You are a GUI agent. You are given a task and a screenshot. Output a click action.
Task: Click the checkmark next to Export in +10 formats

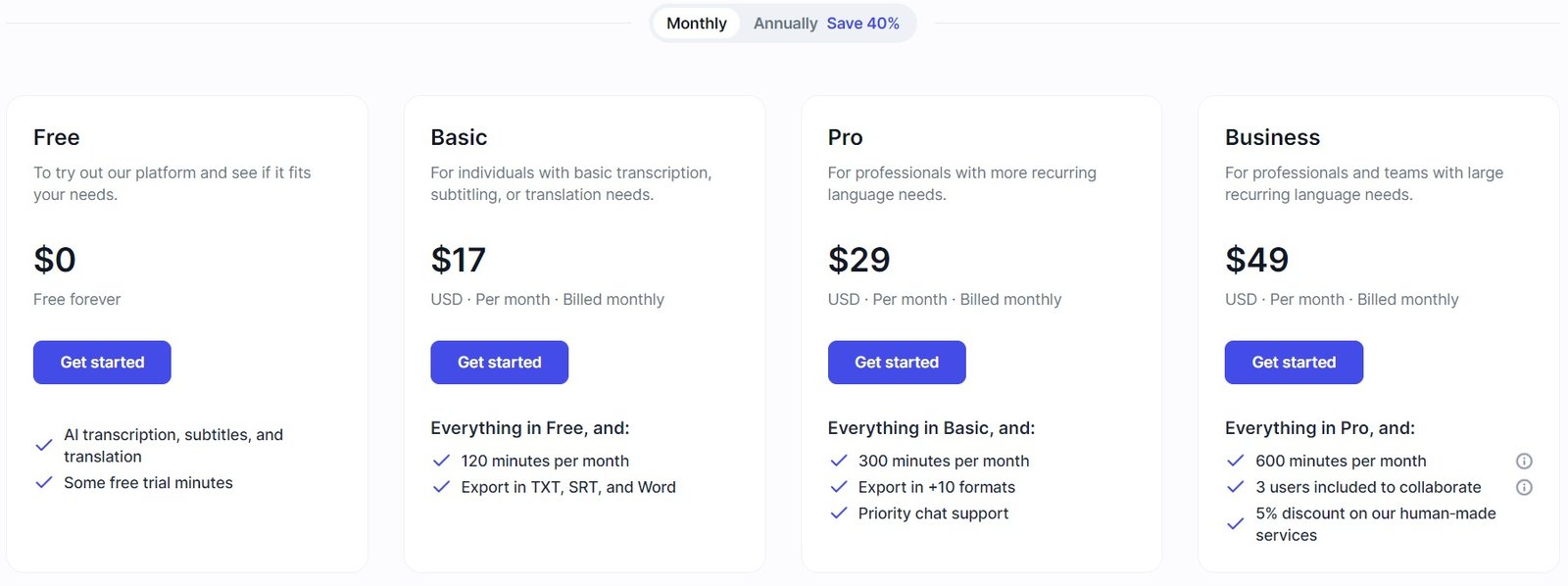click(839, 487)
